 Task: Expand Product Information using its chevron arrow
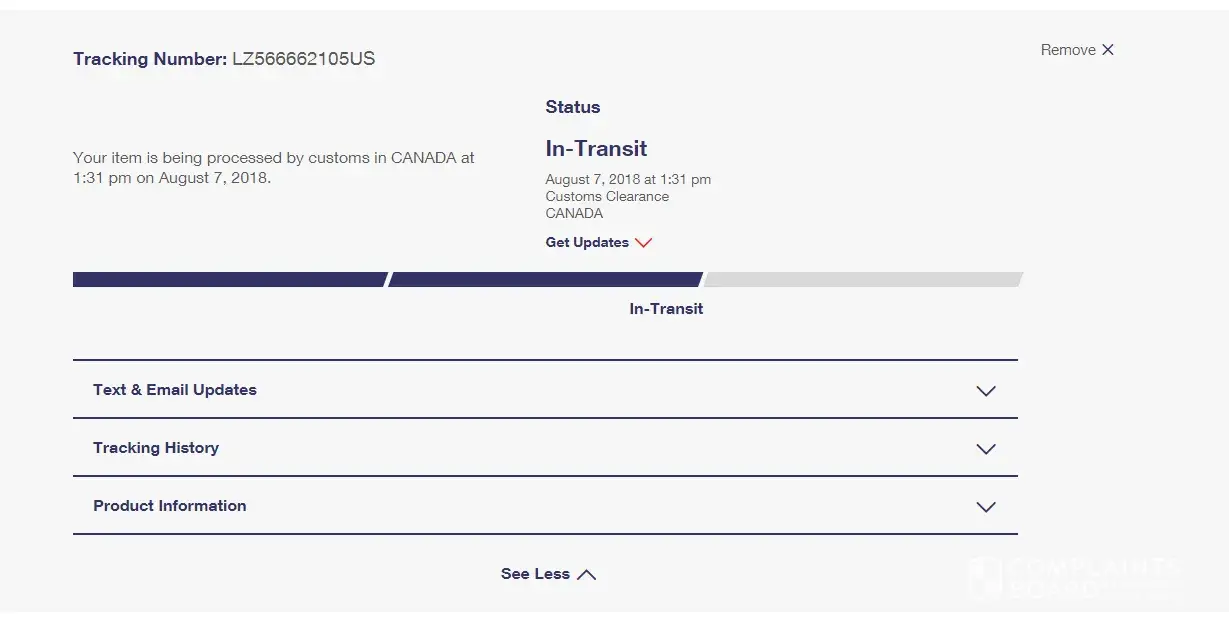tap(986, 507)
